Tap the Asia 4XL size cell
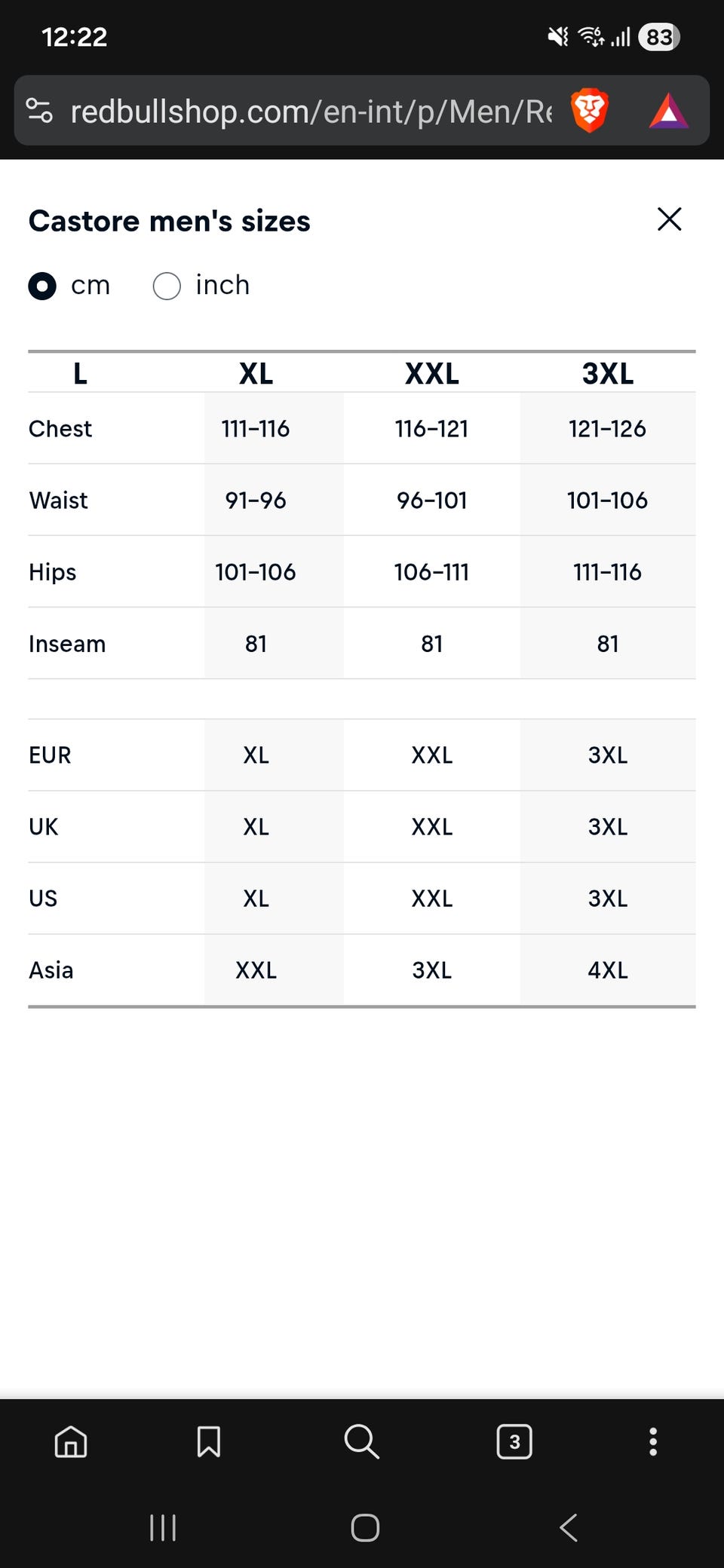This screenshot has width=724, height=1568. click(x=607, y=970)
